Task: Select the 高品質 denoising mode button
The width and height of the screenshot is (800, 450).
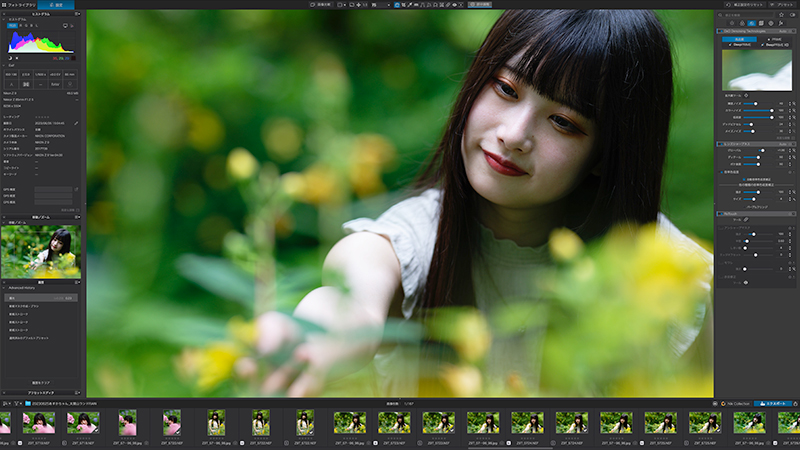Action: pyautogui.click(x=739, y=39)
